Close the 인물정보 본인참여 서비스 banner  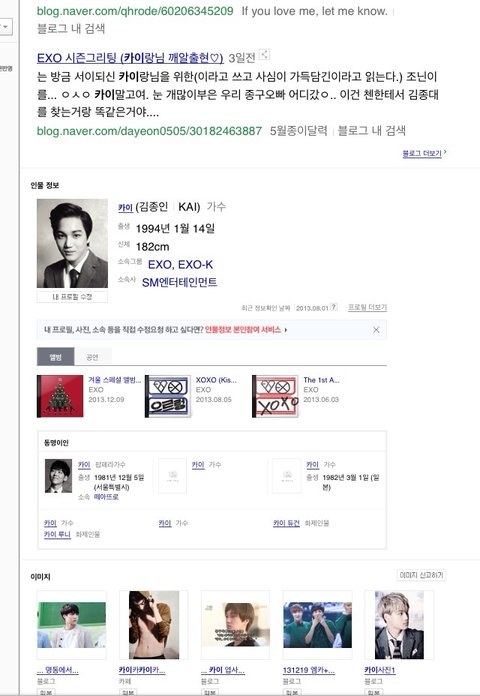tap(376, 330)
